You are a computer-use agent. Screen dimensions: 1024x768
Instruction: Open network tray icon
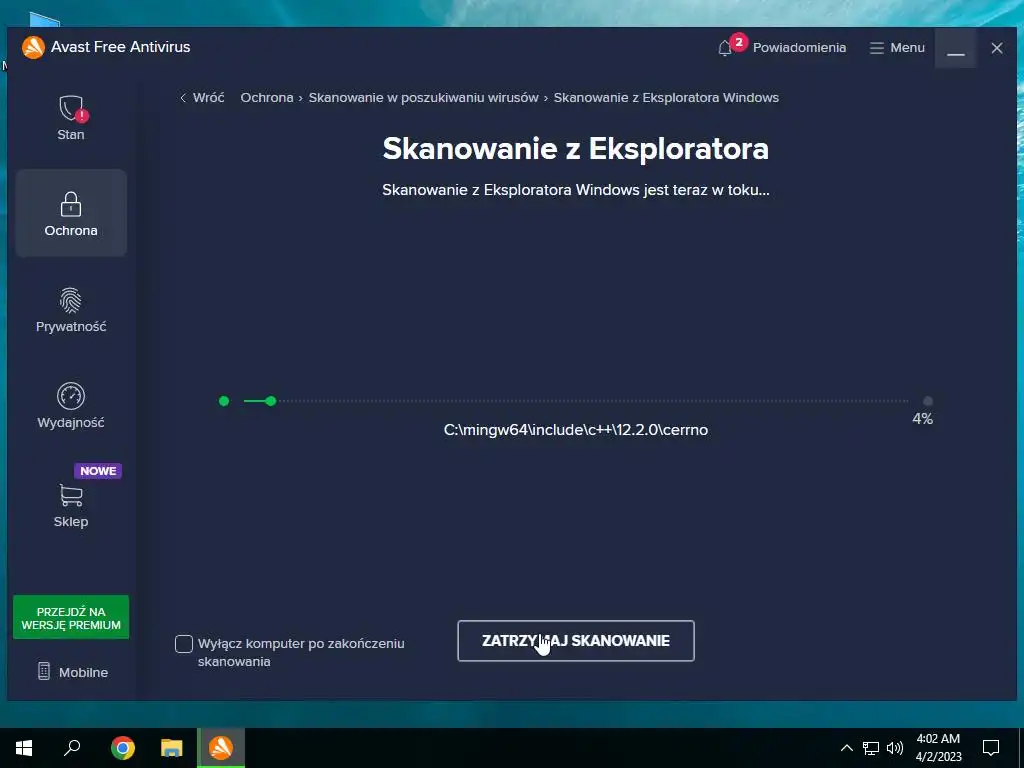(871, 748)
